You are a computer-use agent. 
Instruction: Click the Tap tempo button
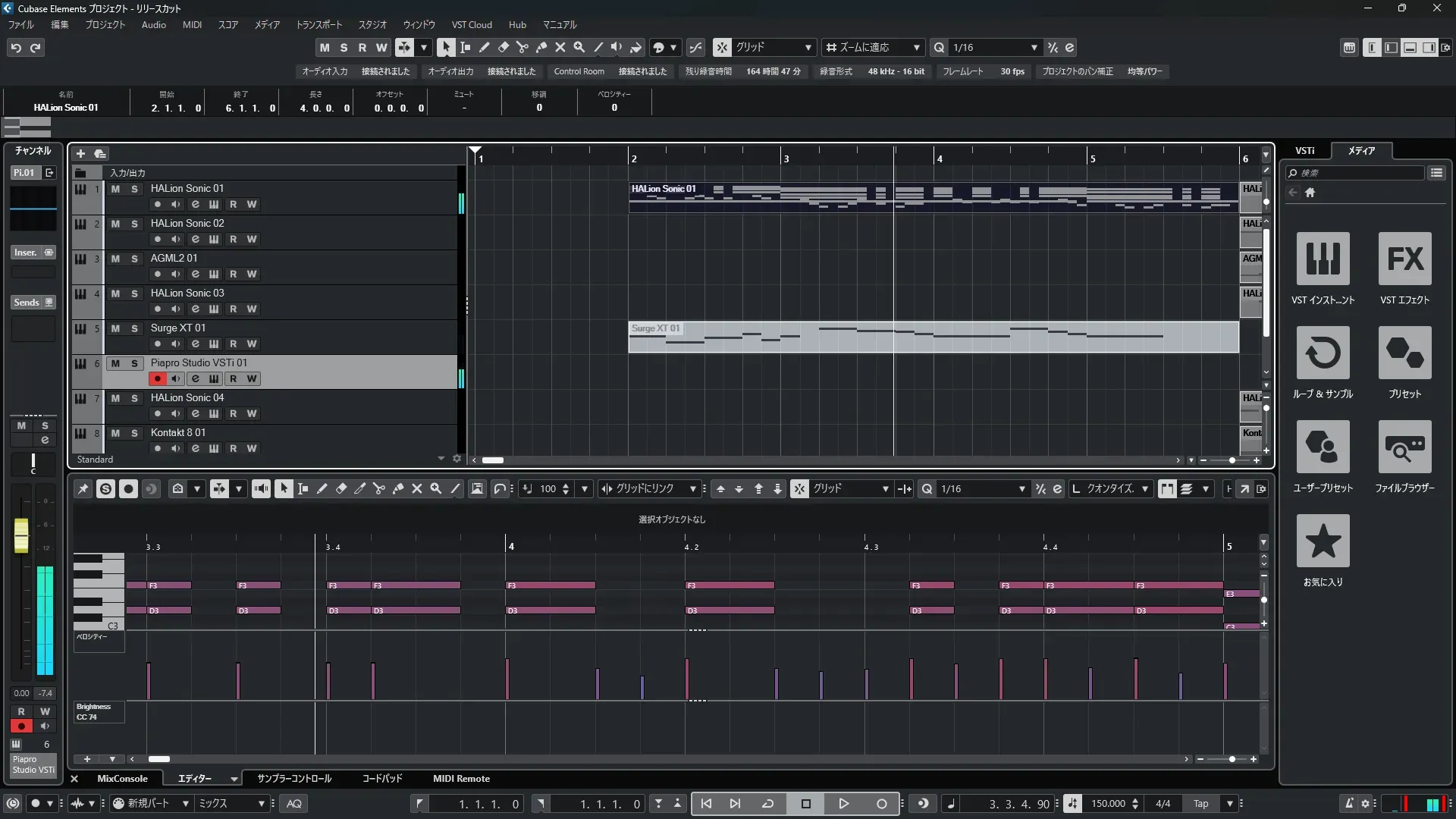[x=1200, y=804]
